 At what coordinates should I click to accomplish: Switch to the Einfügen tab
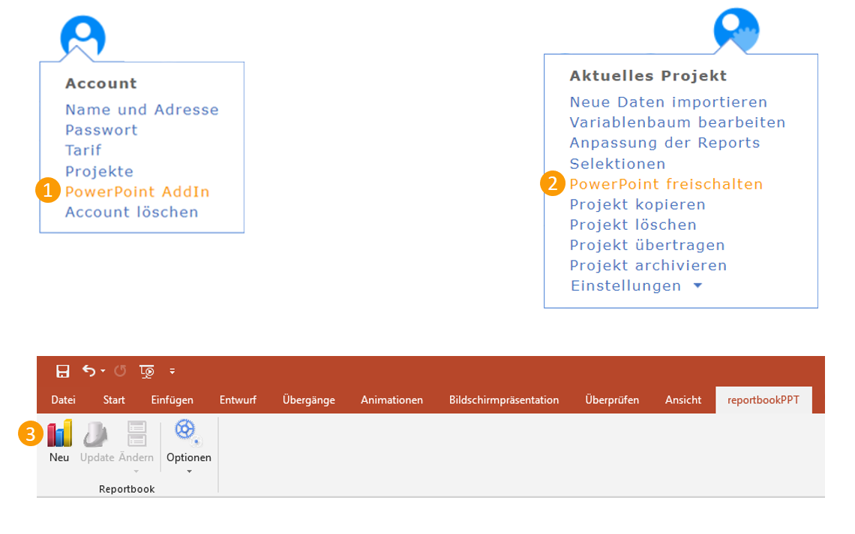[x=172, y=400]
